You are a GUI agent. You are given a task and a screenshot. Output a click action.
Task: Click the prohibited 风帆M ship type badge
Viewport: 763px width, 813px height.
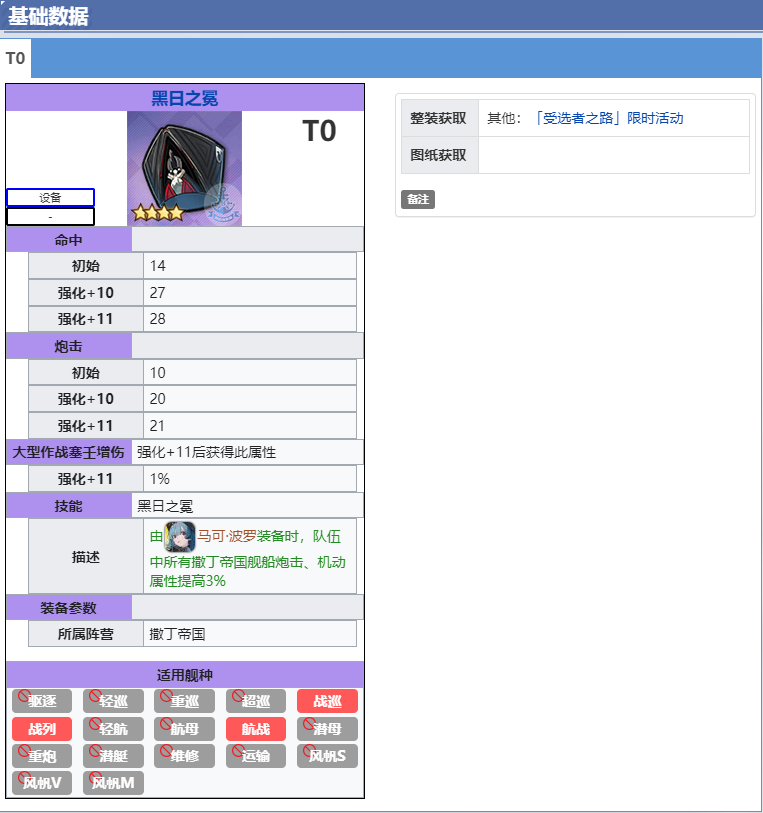click(113, 783)
